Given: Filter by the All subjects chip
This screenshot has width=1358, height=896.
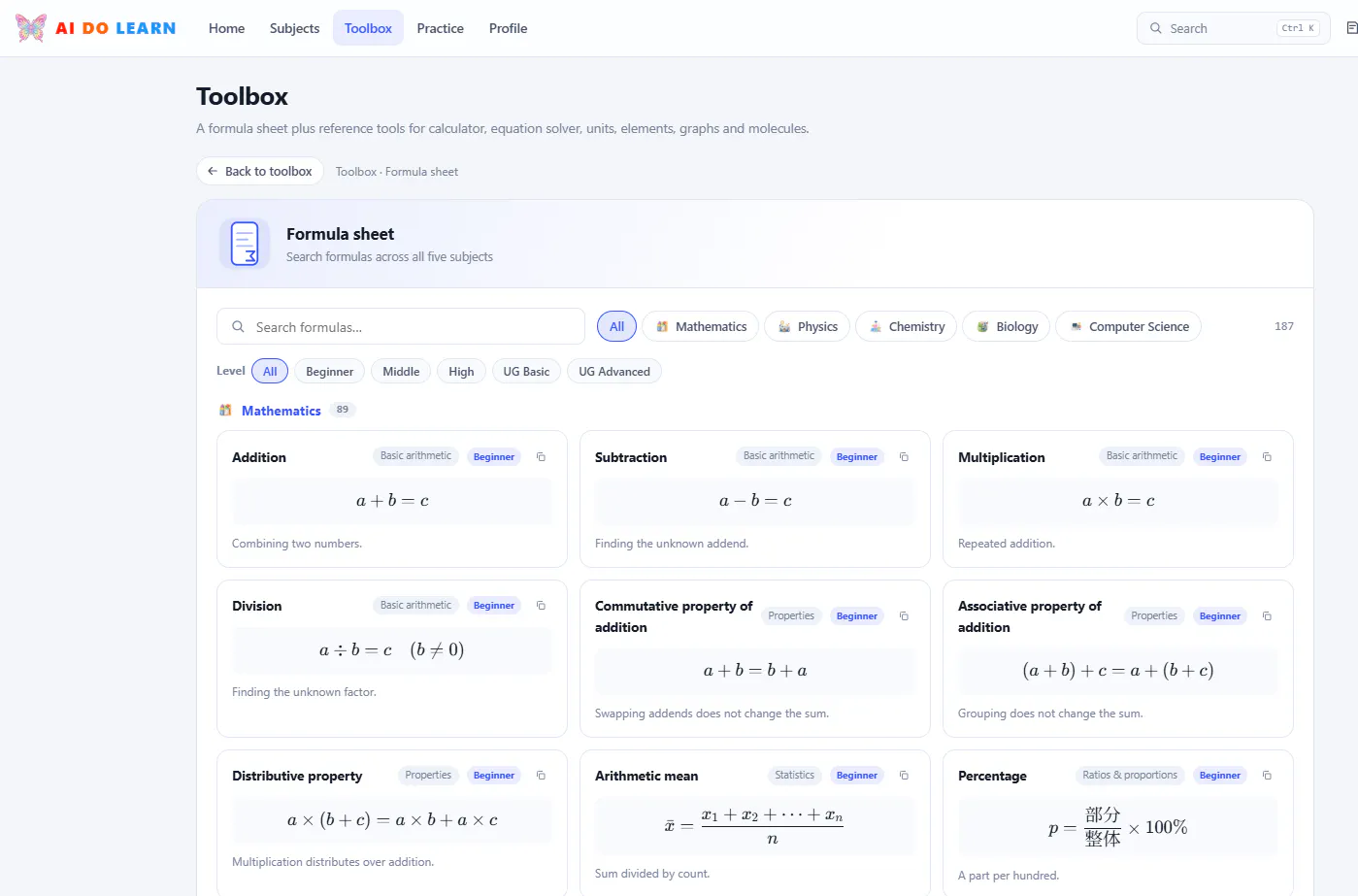Looking at the screenshot, I should click(616, 326).
